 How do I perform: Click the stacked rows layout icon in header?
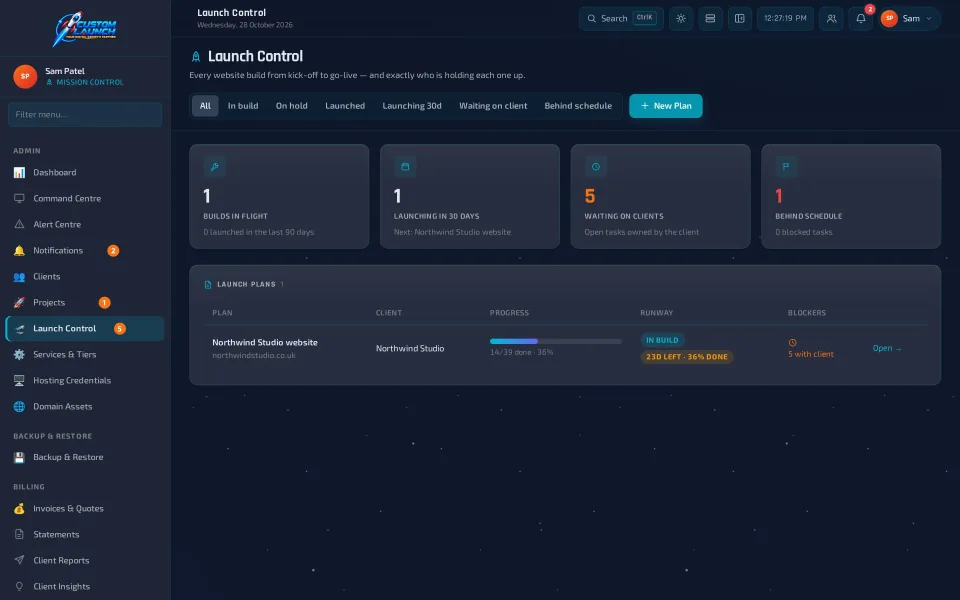(x=710, y=18)
